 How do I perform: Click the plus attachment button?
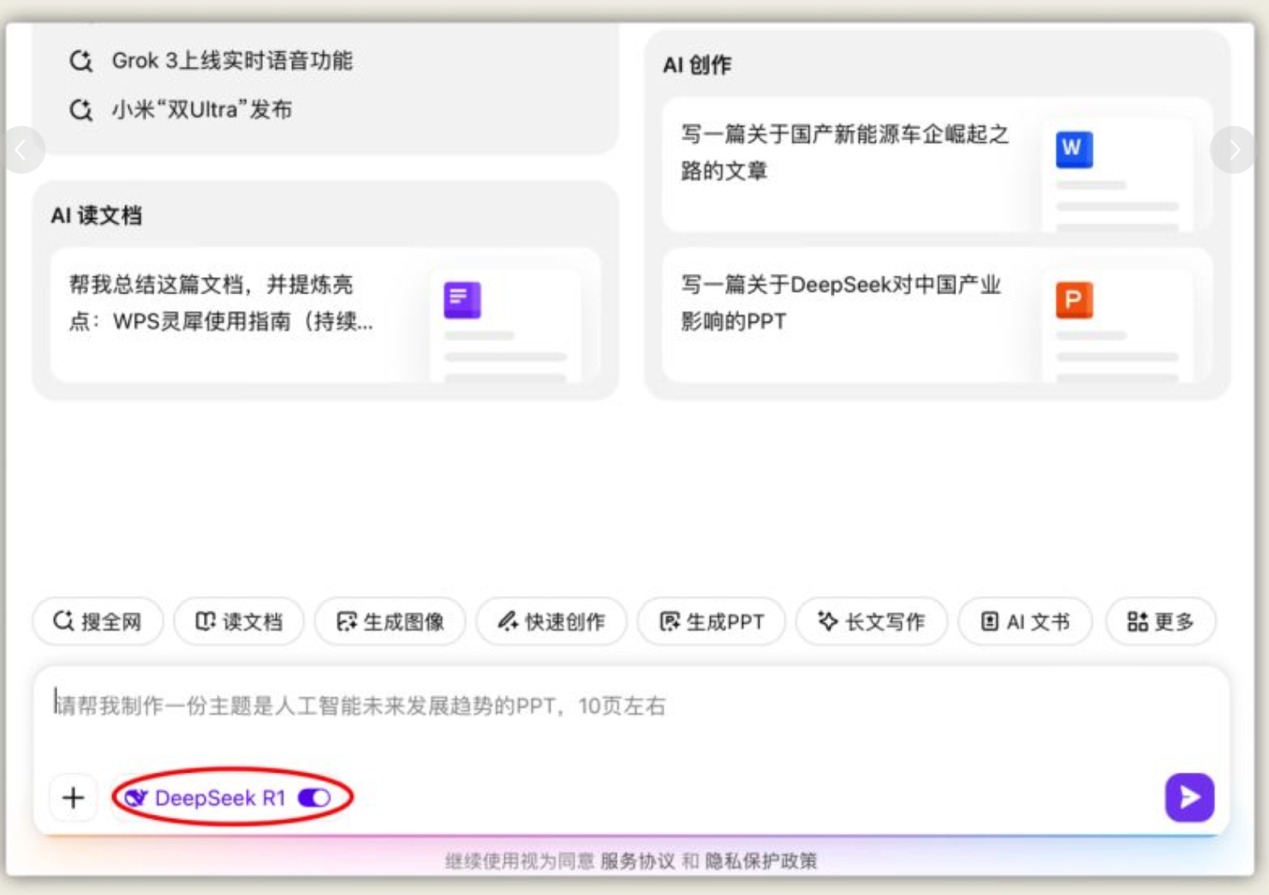point(73,798)
